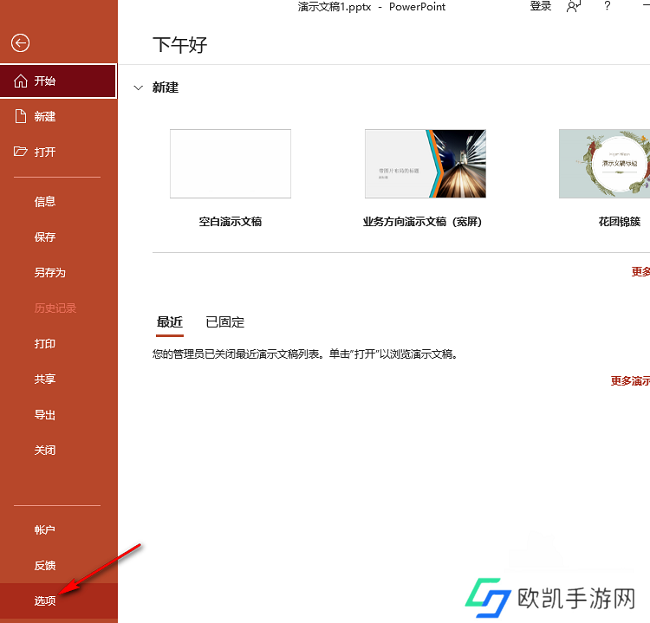Open the 打印 page
Viewport: 650px width, 623px height.
pos(58,344)
